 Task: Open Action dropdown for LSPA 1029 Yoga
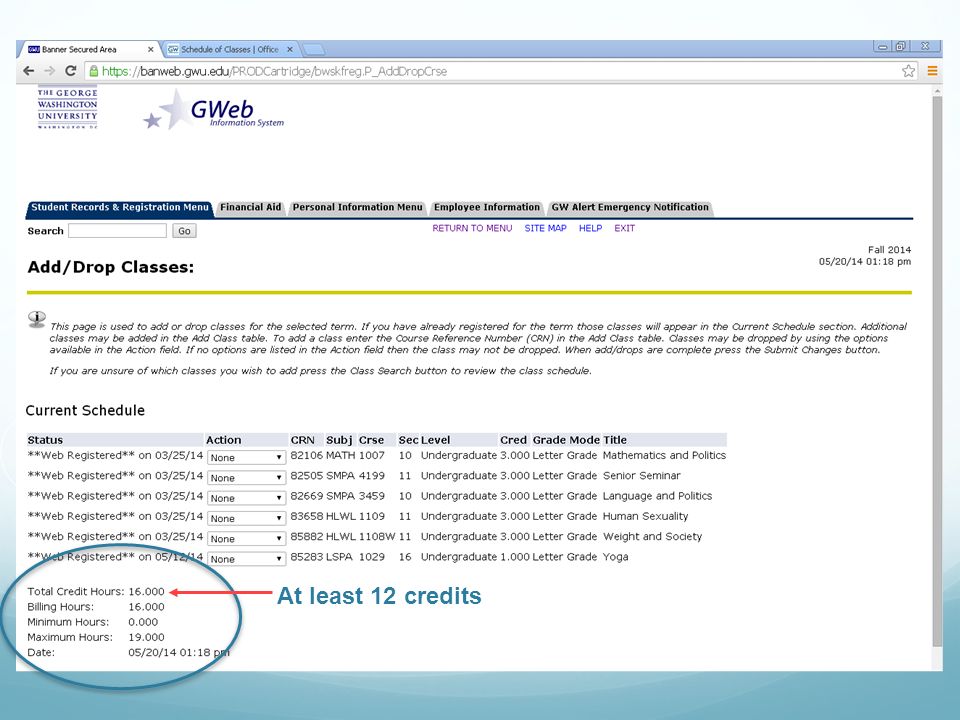point(246,558)
